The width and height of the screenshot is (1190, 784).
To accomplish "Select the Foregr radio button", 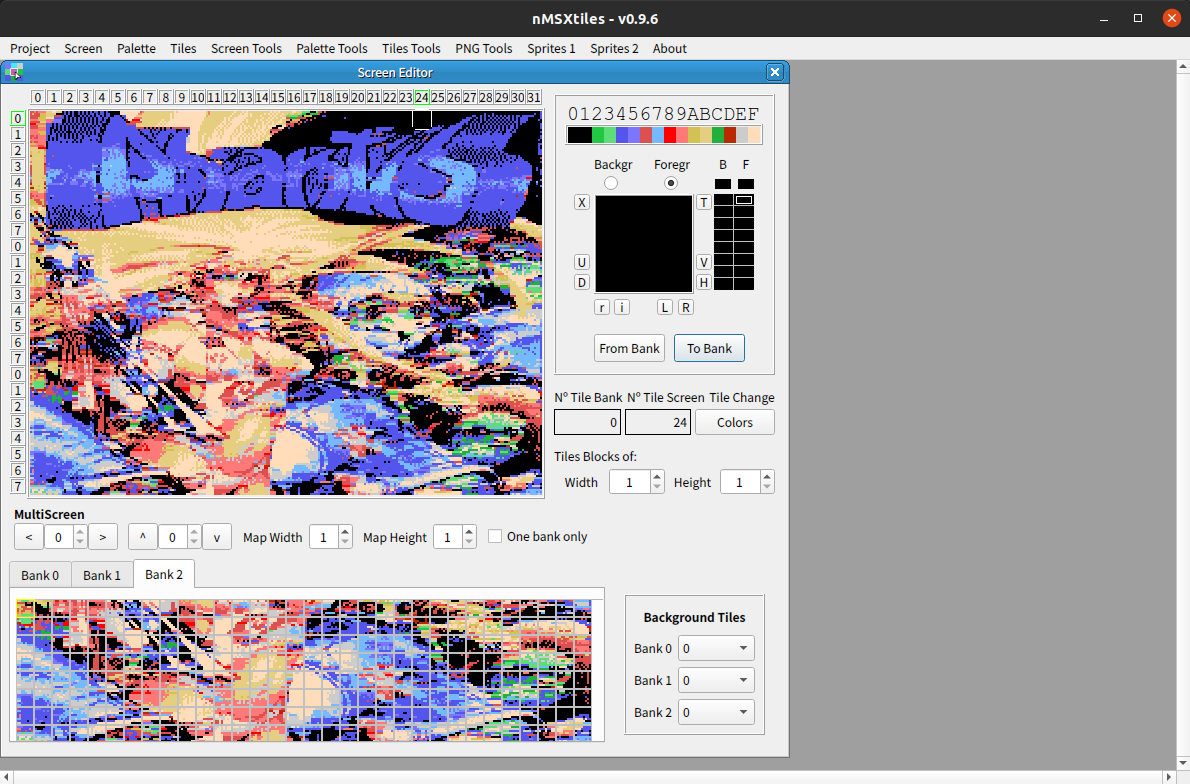I will (670, 183).
